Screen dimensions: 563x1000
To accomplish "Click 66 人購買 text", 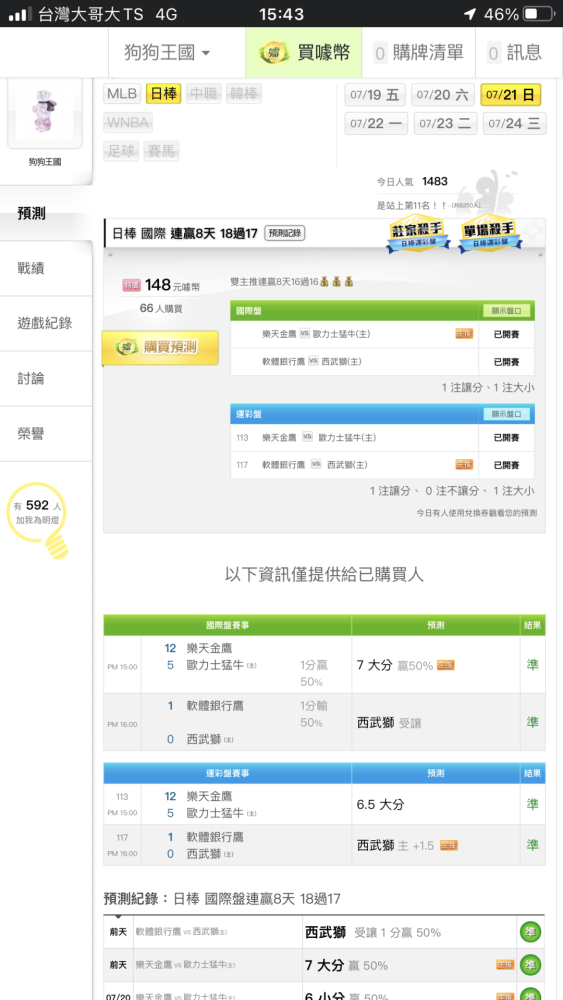I will pyautogui.click(x=161, y=309).
